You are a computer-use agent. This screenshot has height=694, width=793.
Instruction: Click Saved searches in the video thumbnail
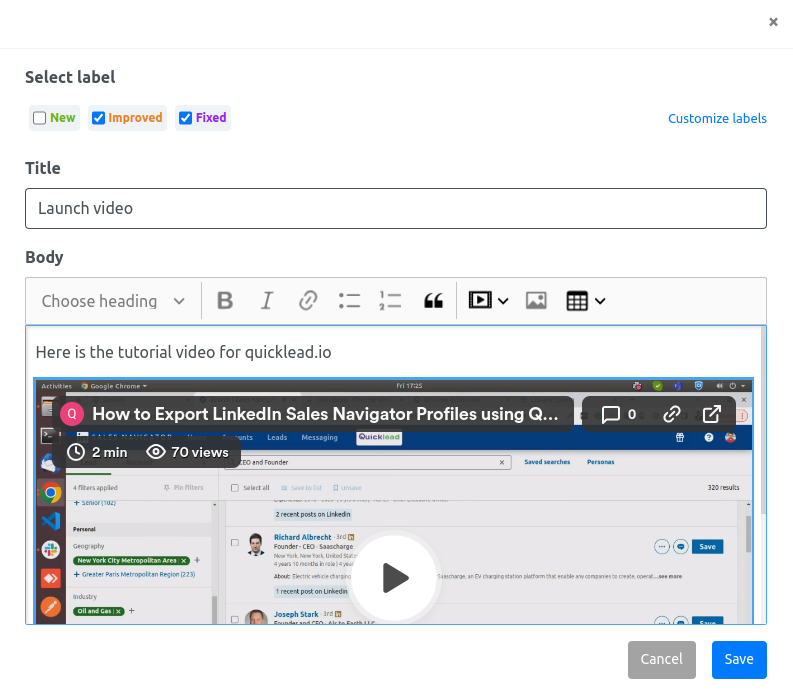click(x=547, y=462)
